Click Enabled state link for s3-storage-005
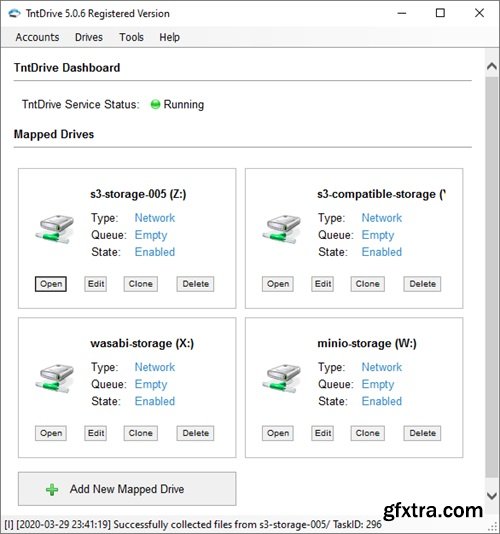Screen dimensions: 500x534 [x=155, y=252]
